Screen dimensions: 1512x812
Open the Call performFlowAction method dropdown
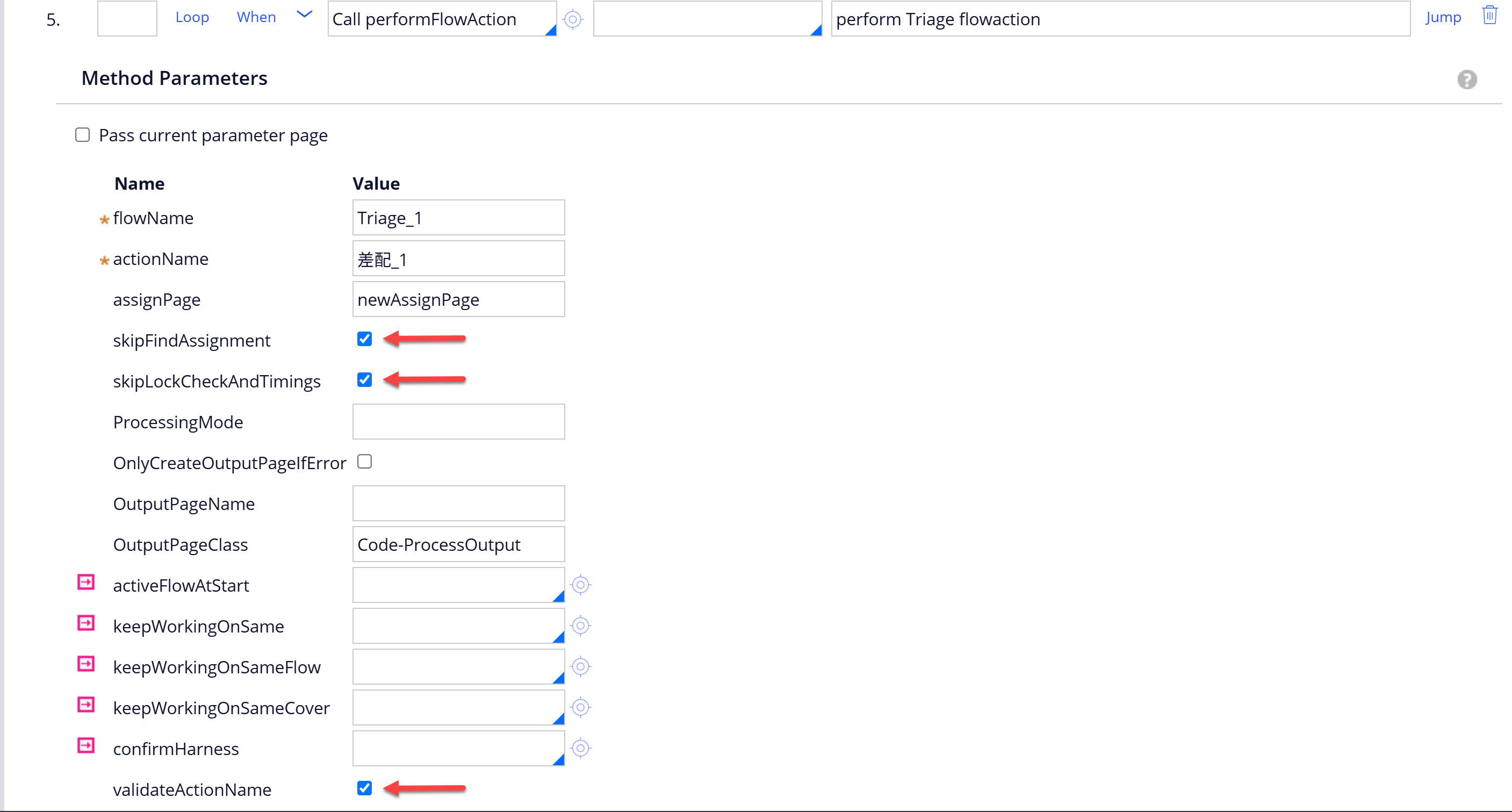coord(442,19)
